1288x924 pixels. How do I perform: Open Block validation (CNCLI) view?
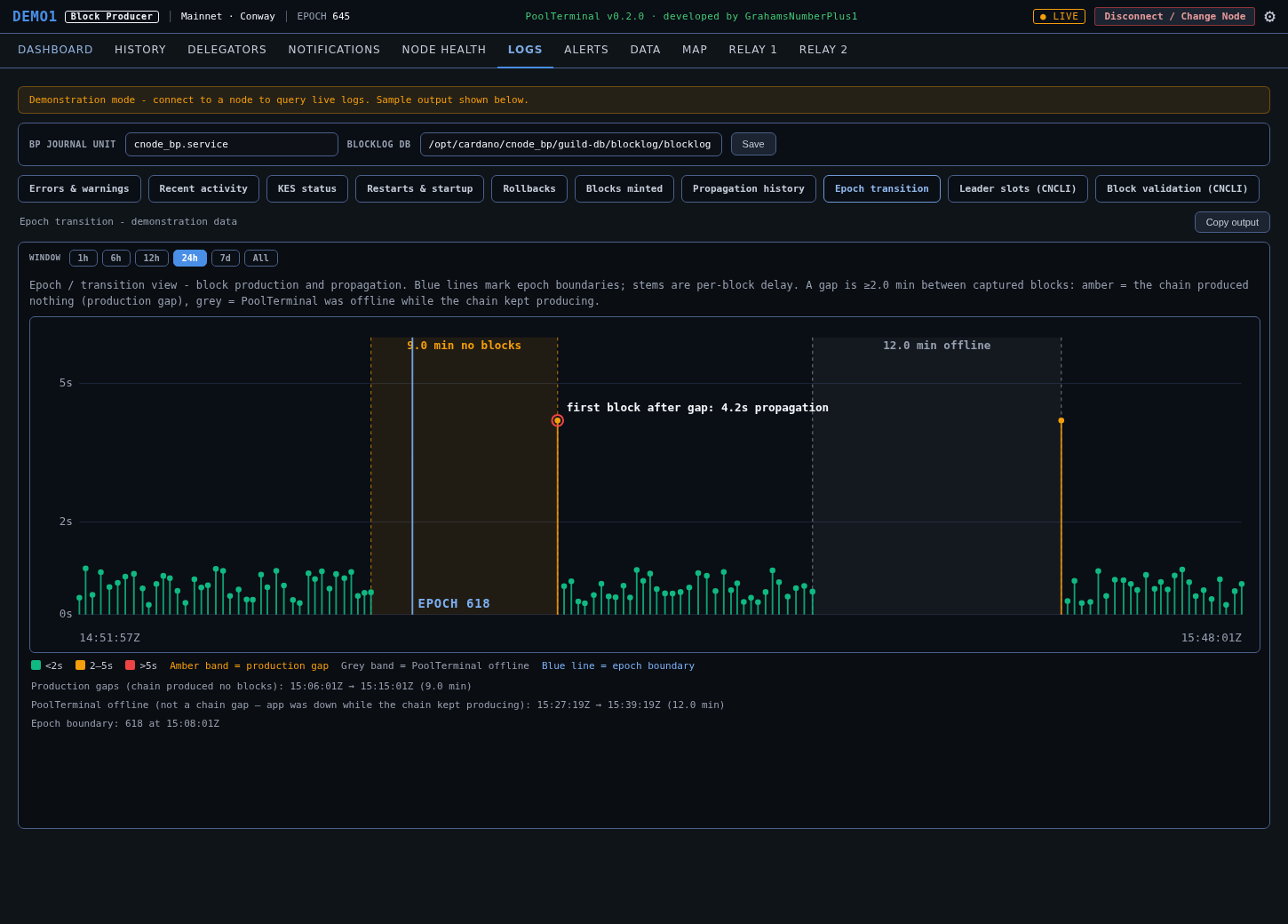click(x=1177, y=188)
